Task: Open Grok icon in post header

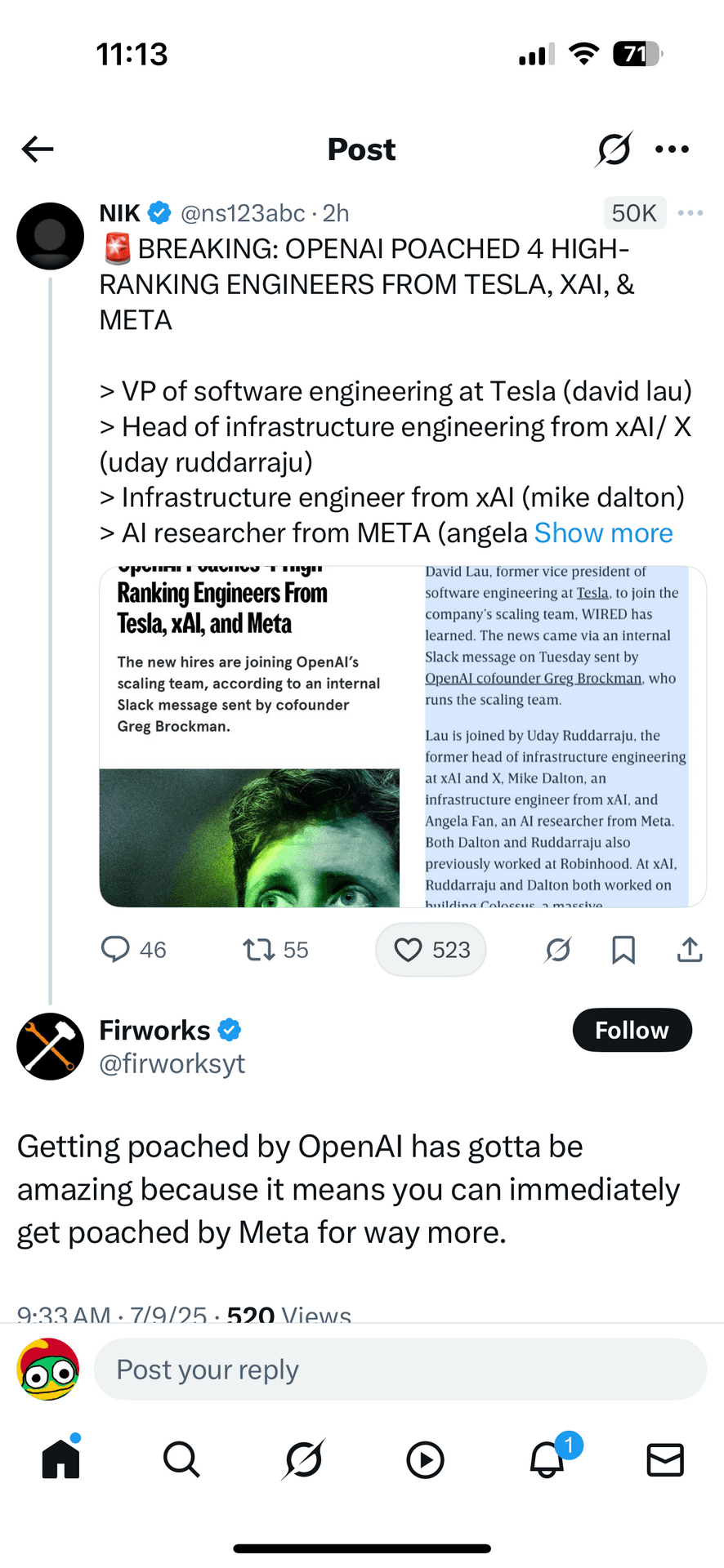Action: click(614, 149)
